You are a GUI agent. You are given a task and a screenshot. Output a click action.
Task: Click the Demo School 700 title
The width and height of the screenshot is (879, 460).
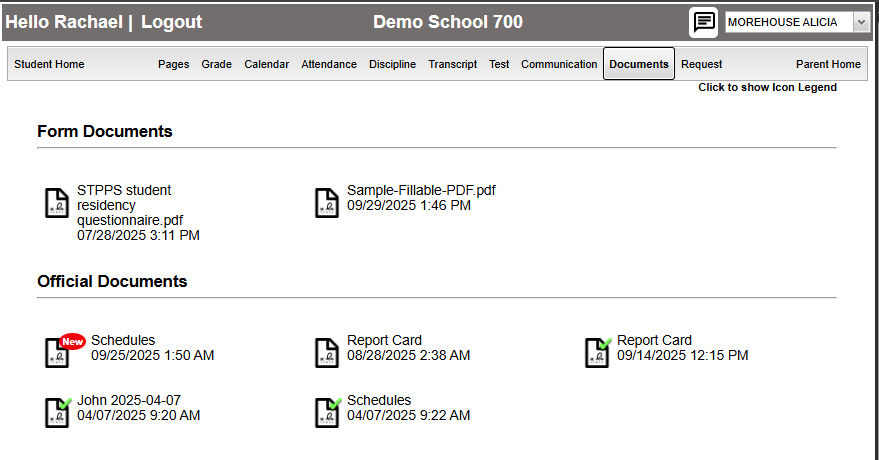click(x=448, y=22)
